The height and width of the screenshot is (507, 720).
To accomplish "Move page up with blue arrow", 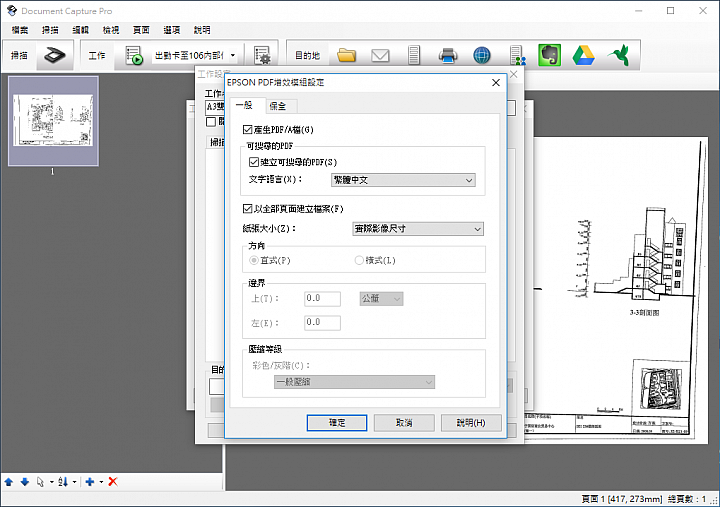I will pyautogui.click(x=9, y=482).
